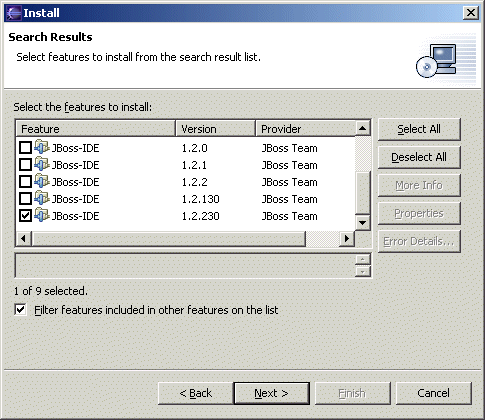
Task: Check the JBoss-IDE 1.2.130 checkbox
Action: click(25, 199)
